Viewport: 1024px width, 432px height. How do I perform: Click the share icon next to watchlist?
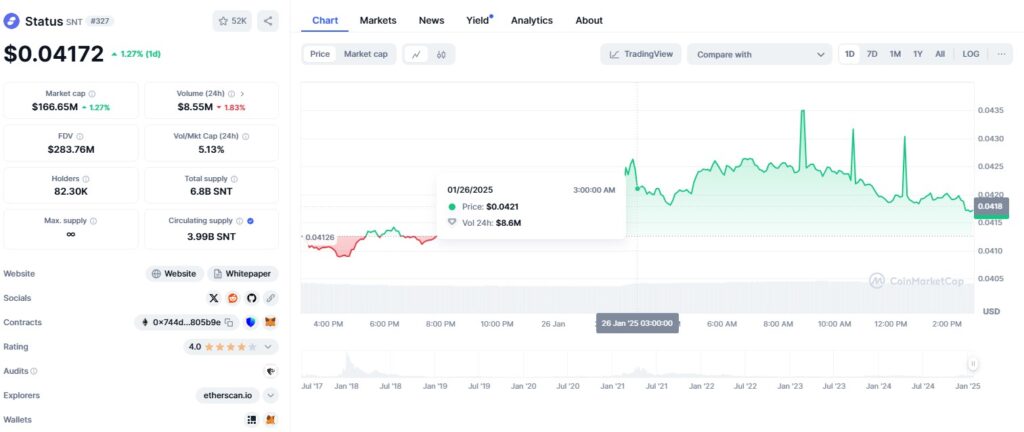click(x=268, y=20)
